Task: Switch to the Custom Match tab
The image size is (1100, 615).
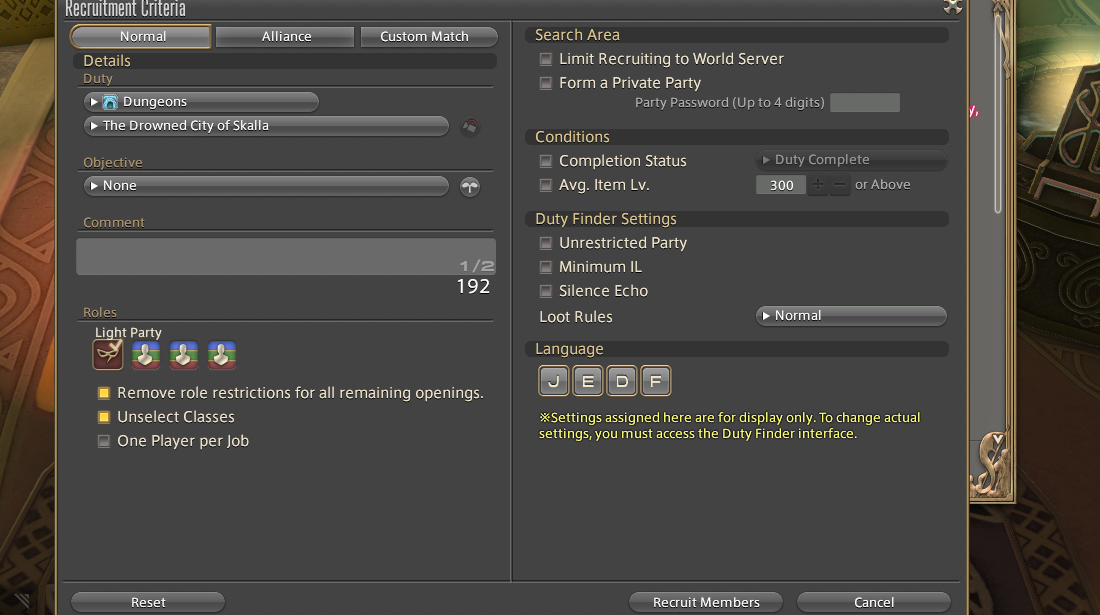Action: pos(427,37)
